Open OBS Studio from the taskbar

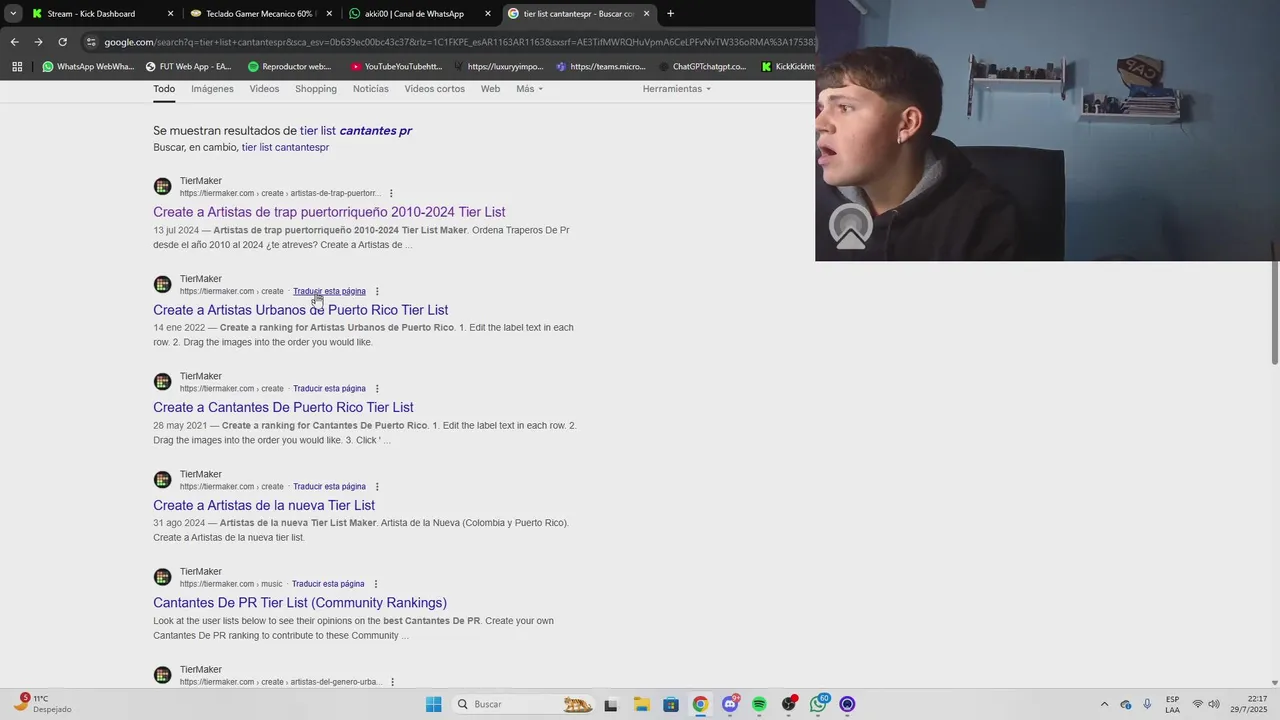tap(789, 704)
